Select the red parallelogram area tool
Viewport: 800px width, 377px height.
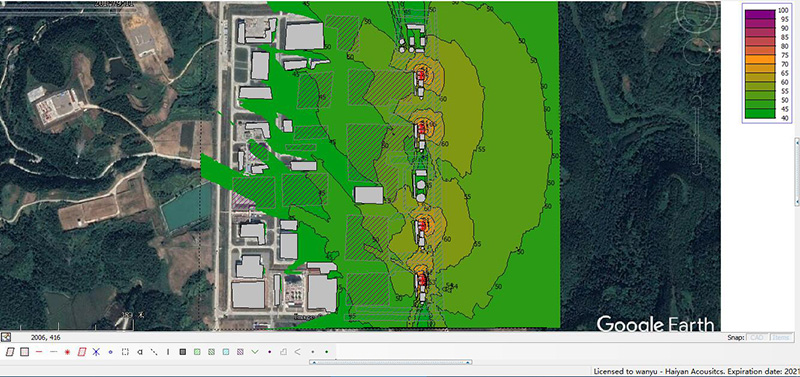[x=82, y=351]
